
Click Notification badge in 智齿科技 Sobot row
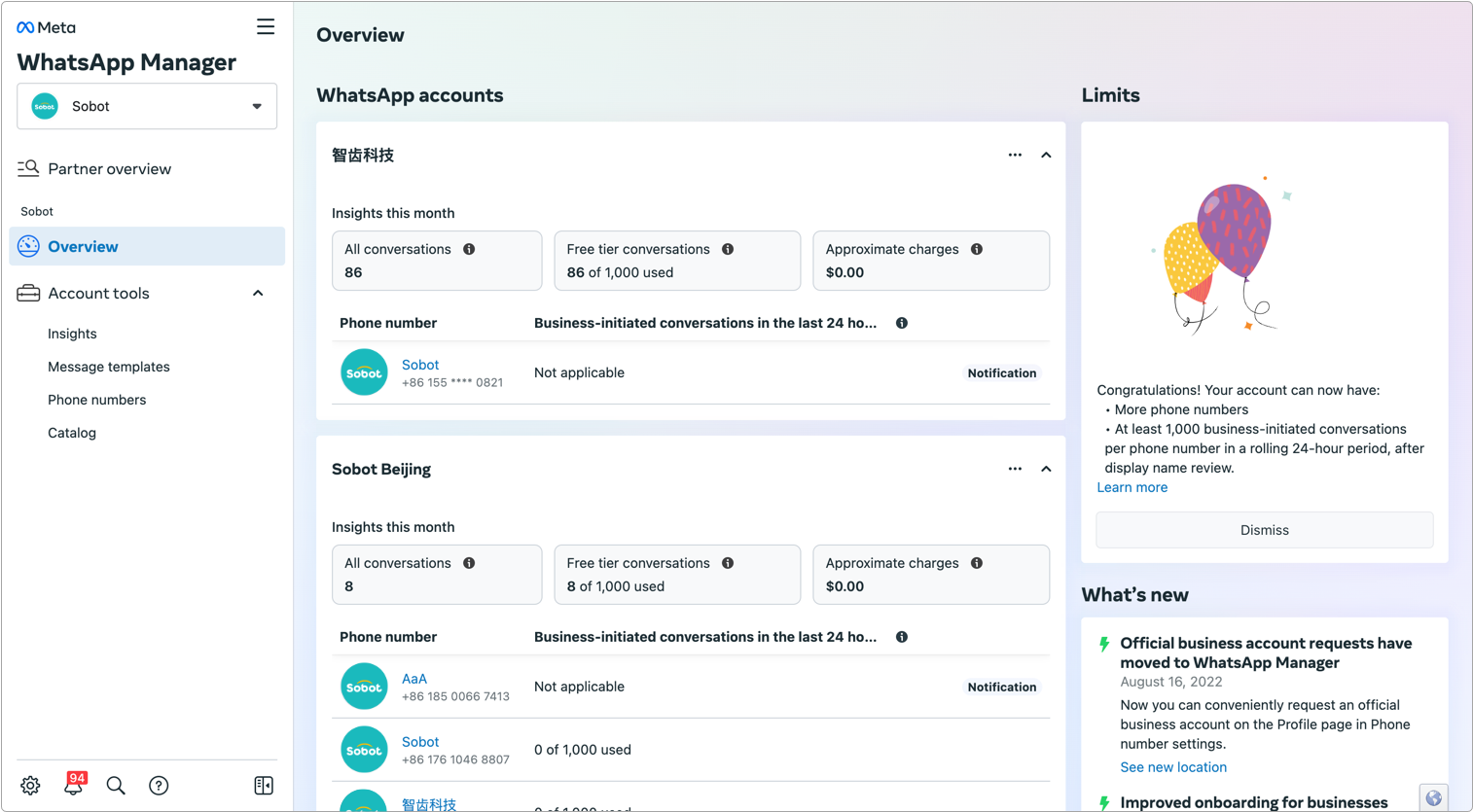coord(1001,373)
